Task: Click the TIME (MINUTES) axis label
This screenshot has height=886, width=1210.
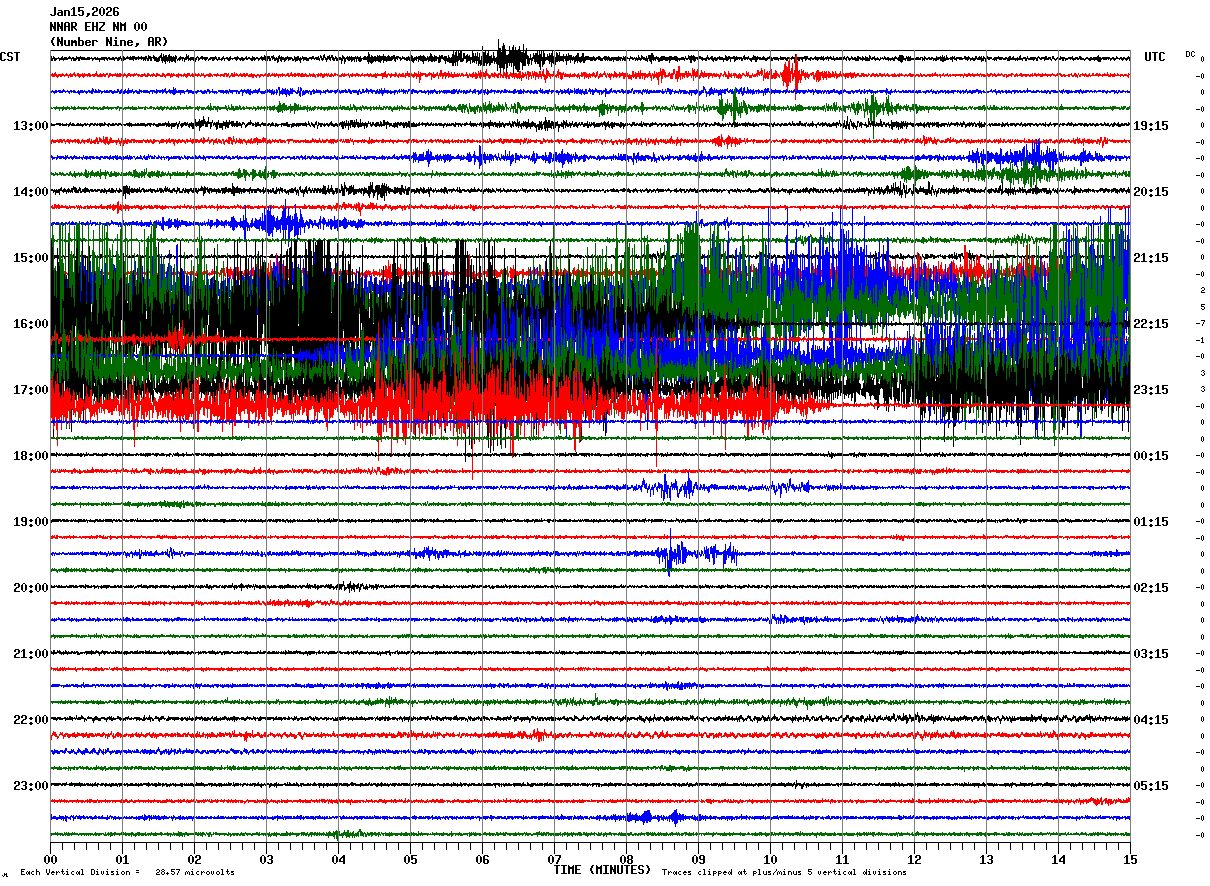Action: [x=602, y=870]
